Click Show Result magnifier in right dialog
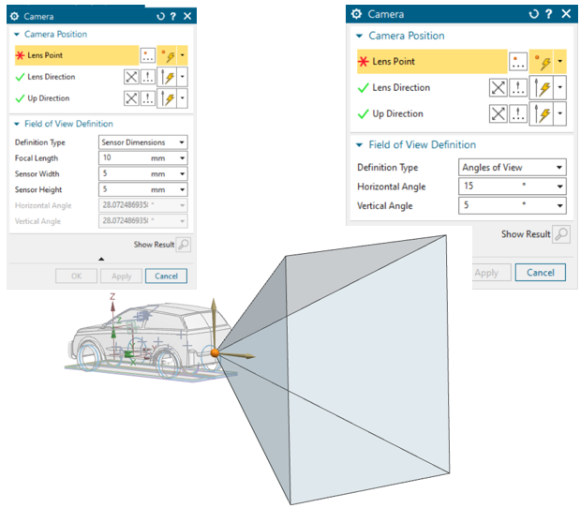The height and width of the screenshot is (508, 580). pyautogui.click(x=561, y=234)
